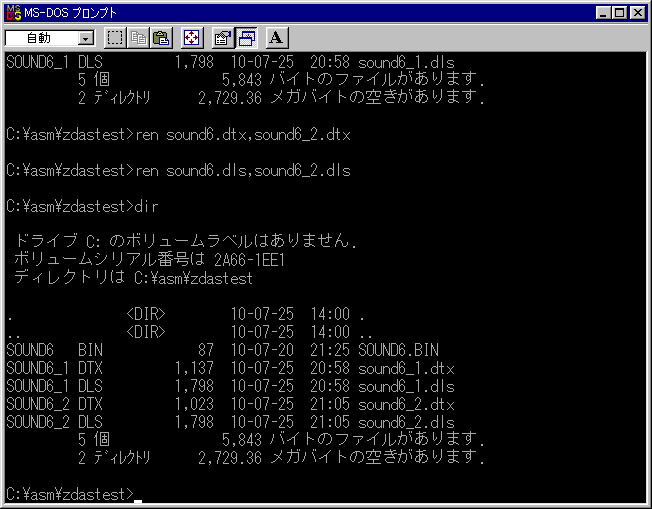Click the serial number 2A66-1EE1
The height and width of the screenshot is (509, 652).
click(249, 260)
